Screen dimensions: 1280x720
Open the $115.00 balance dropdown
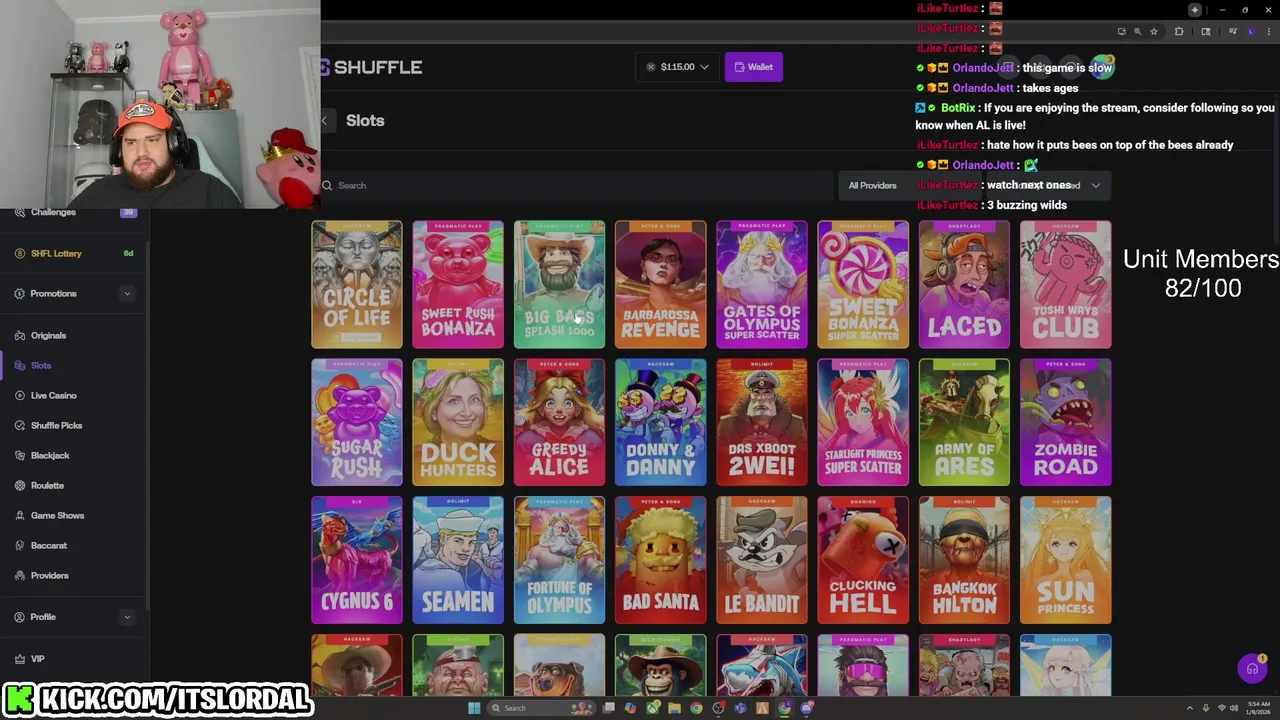[677, 67]
